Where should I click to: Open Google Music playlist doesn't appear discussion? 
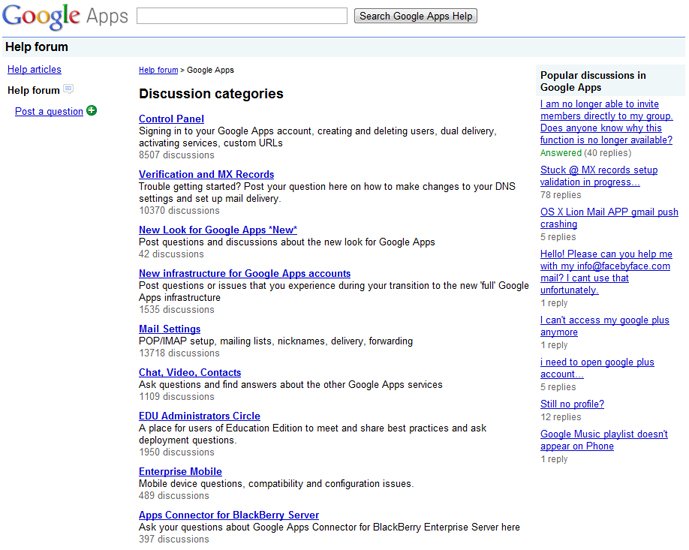click(604, 440)
